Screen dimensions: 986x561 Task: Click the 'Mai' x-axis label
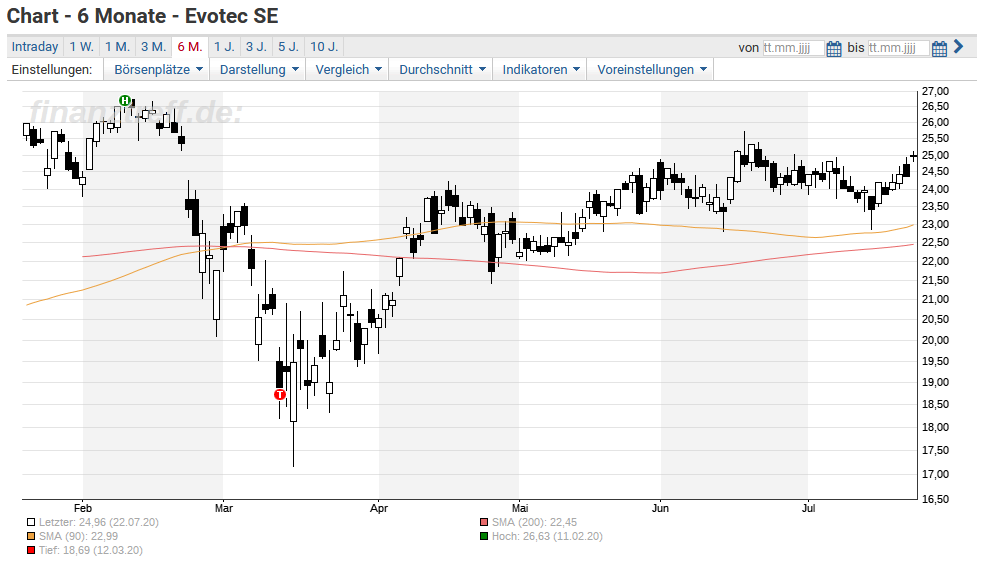click(519, 508)
